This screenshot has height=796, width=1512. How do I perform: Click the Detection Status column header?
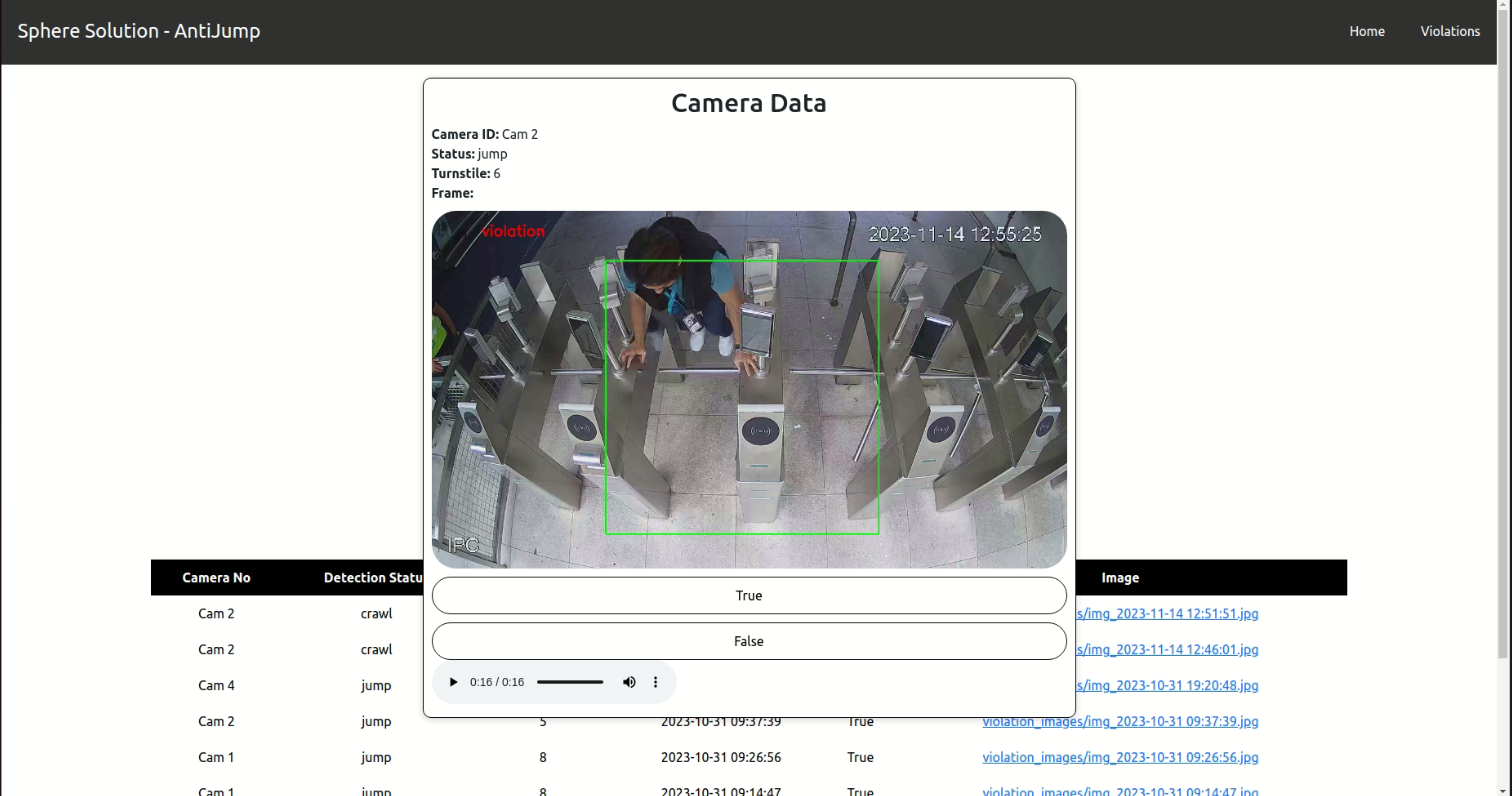point(373,577)
